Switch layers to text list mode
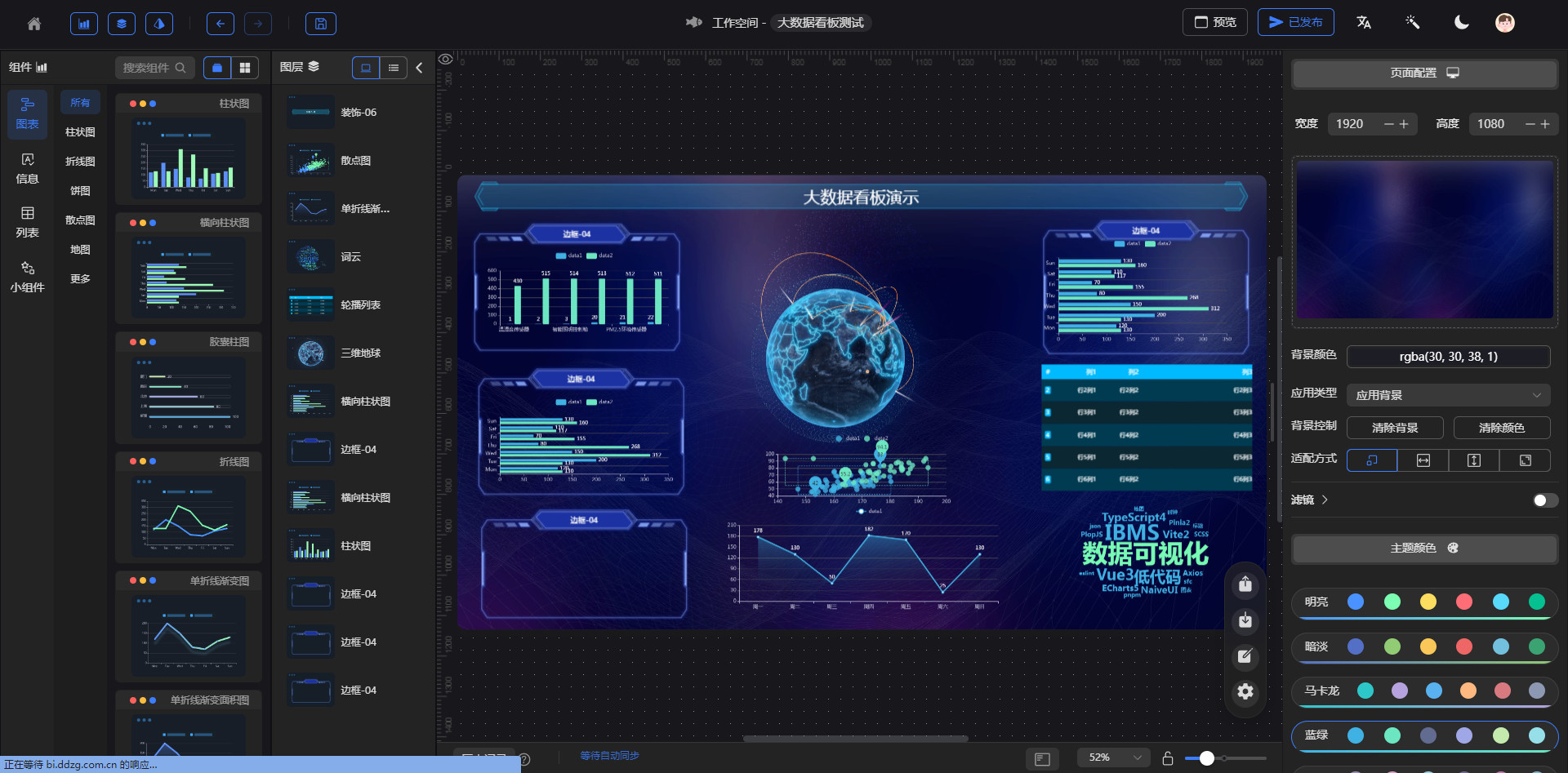 click(393, 68)
